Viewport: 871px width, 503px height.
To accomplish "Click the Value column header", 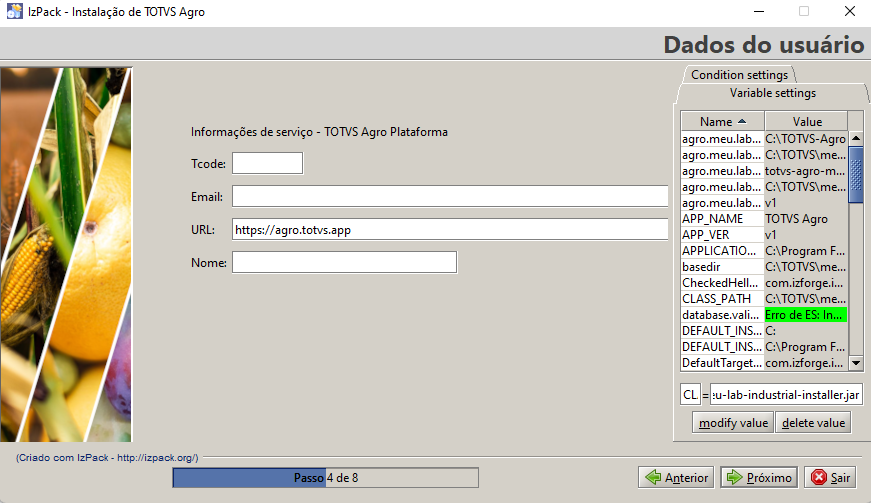I will point(807,121).
